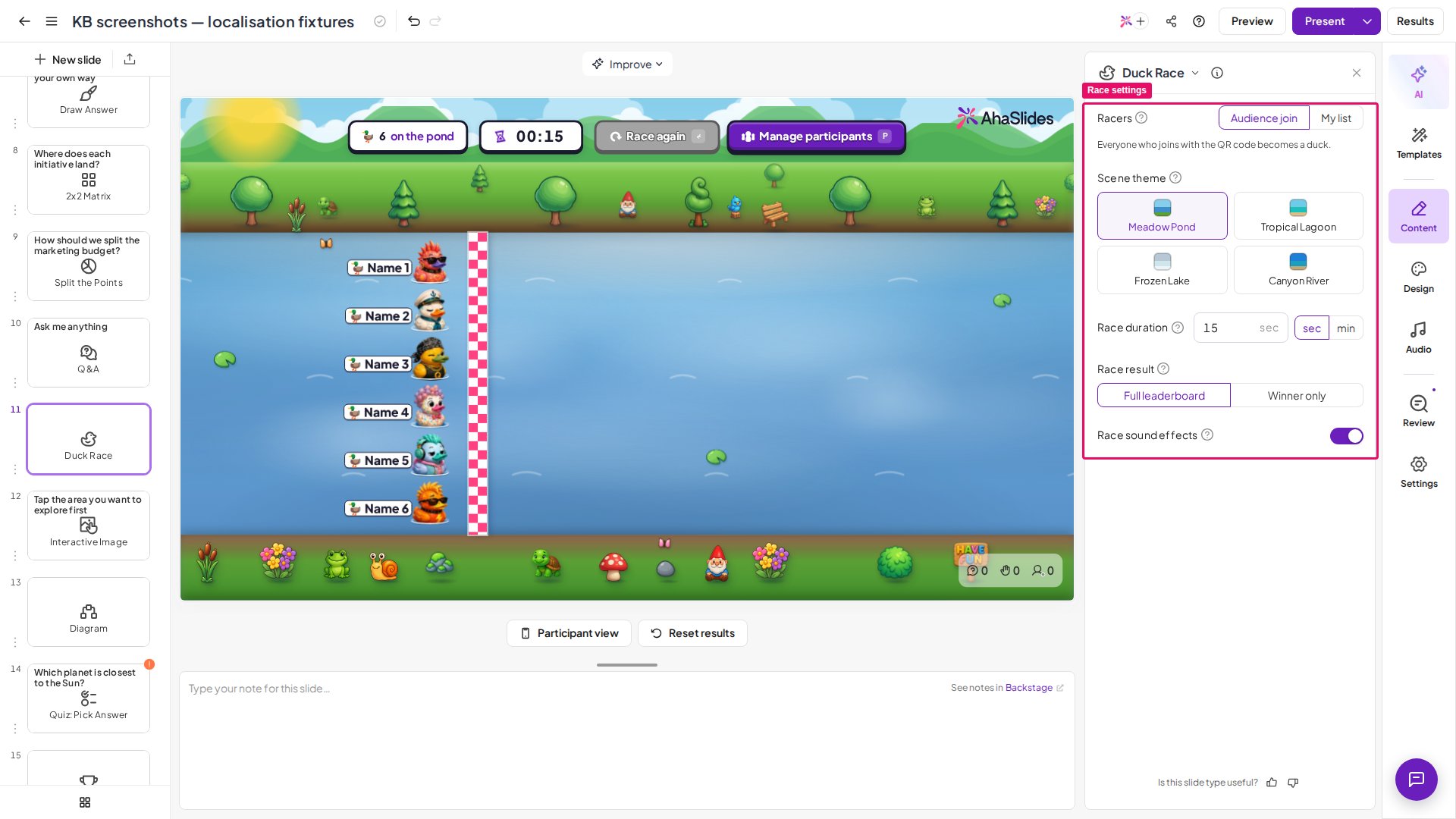Go back using the left arrow icon

24,21
